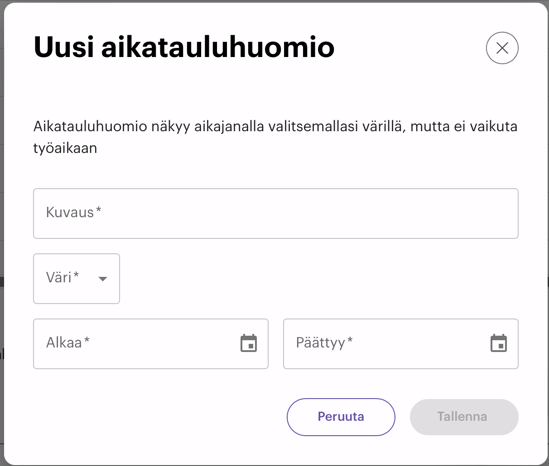
Task: Focus the Päättyy end date field
Action: click(x=401, y=343)
